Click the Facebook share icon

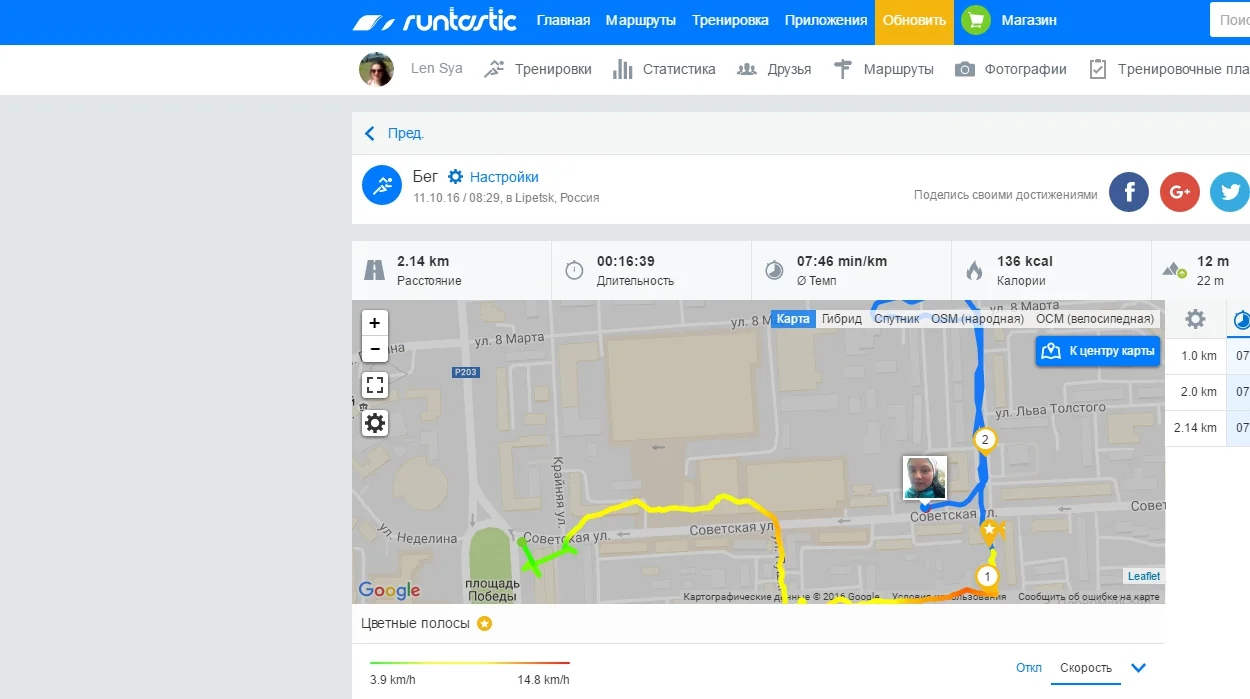1129,192
